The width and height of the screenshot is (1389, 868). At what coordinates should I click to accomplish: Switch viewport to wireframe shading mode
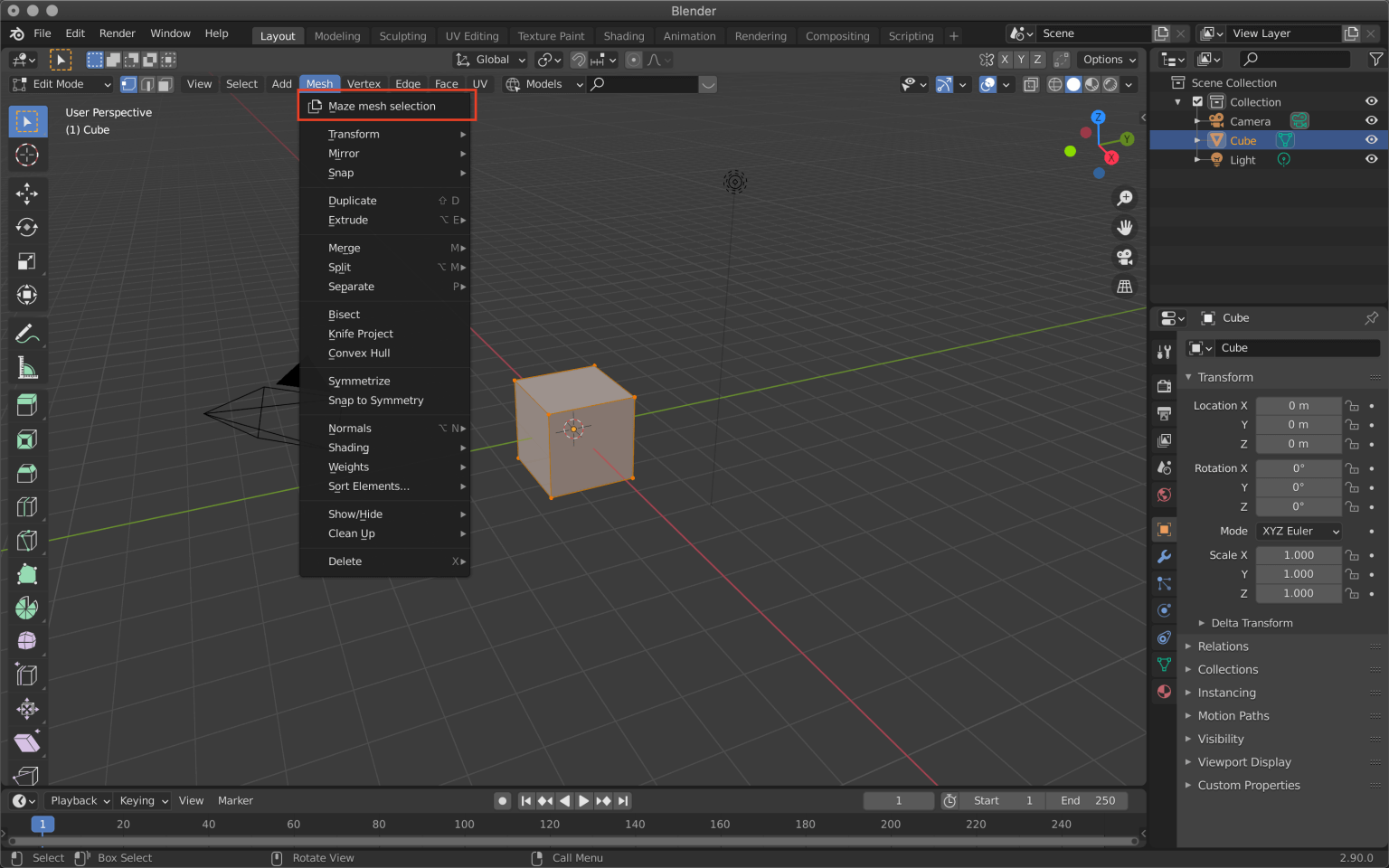pos(1055,84)
